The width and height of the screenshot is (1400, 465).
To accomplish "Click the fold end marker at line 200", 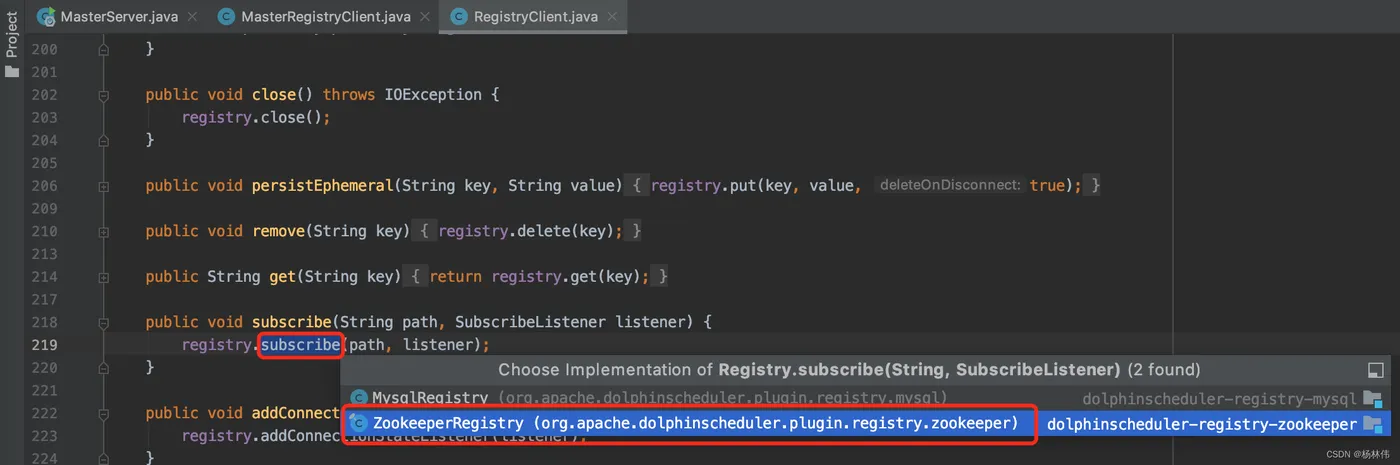I will (103, 49).
